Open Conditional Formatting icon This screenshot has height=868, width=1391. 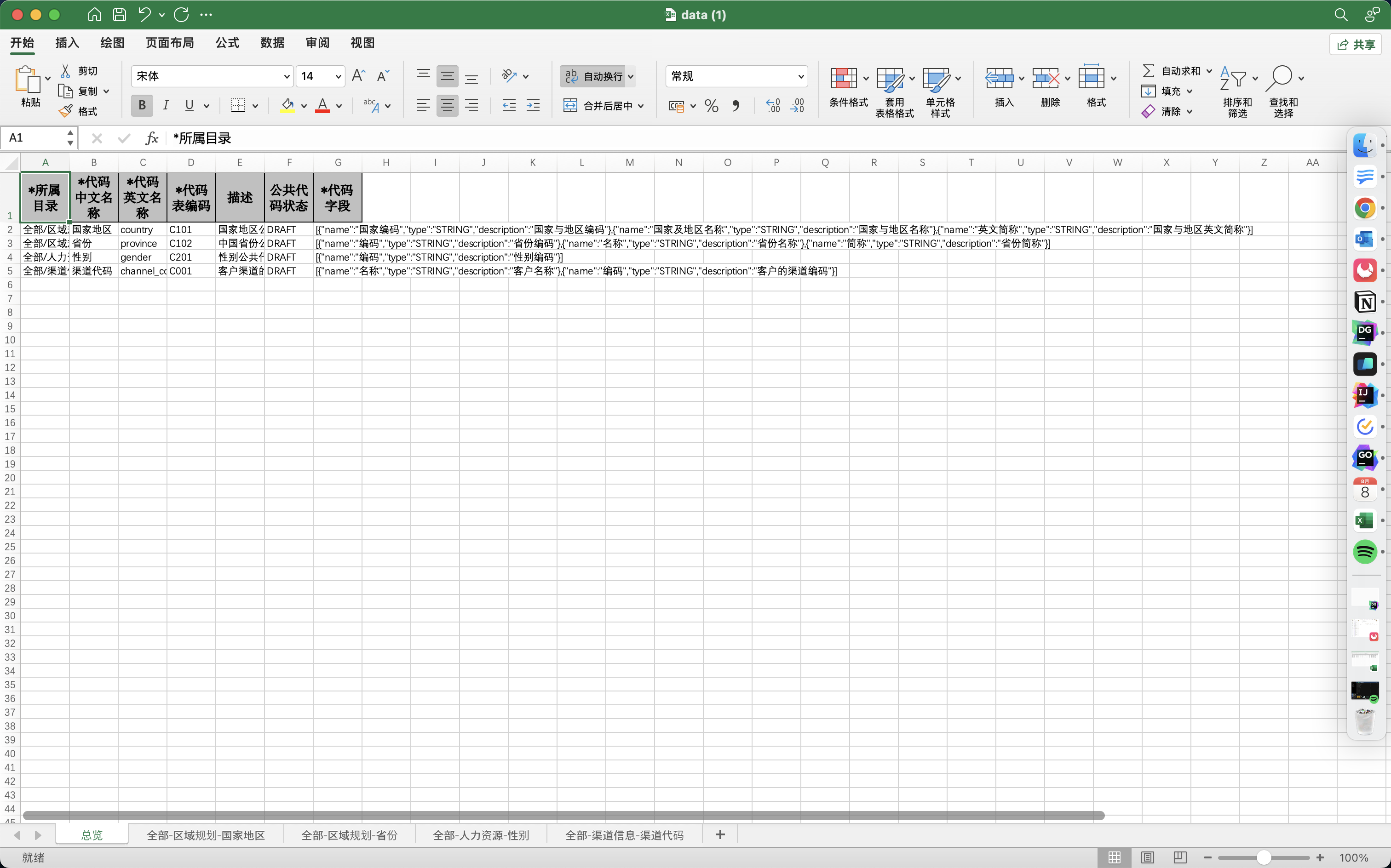844,78
